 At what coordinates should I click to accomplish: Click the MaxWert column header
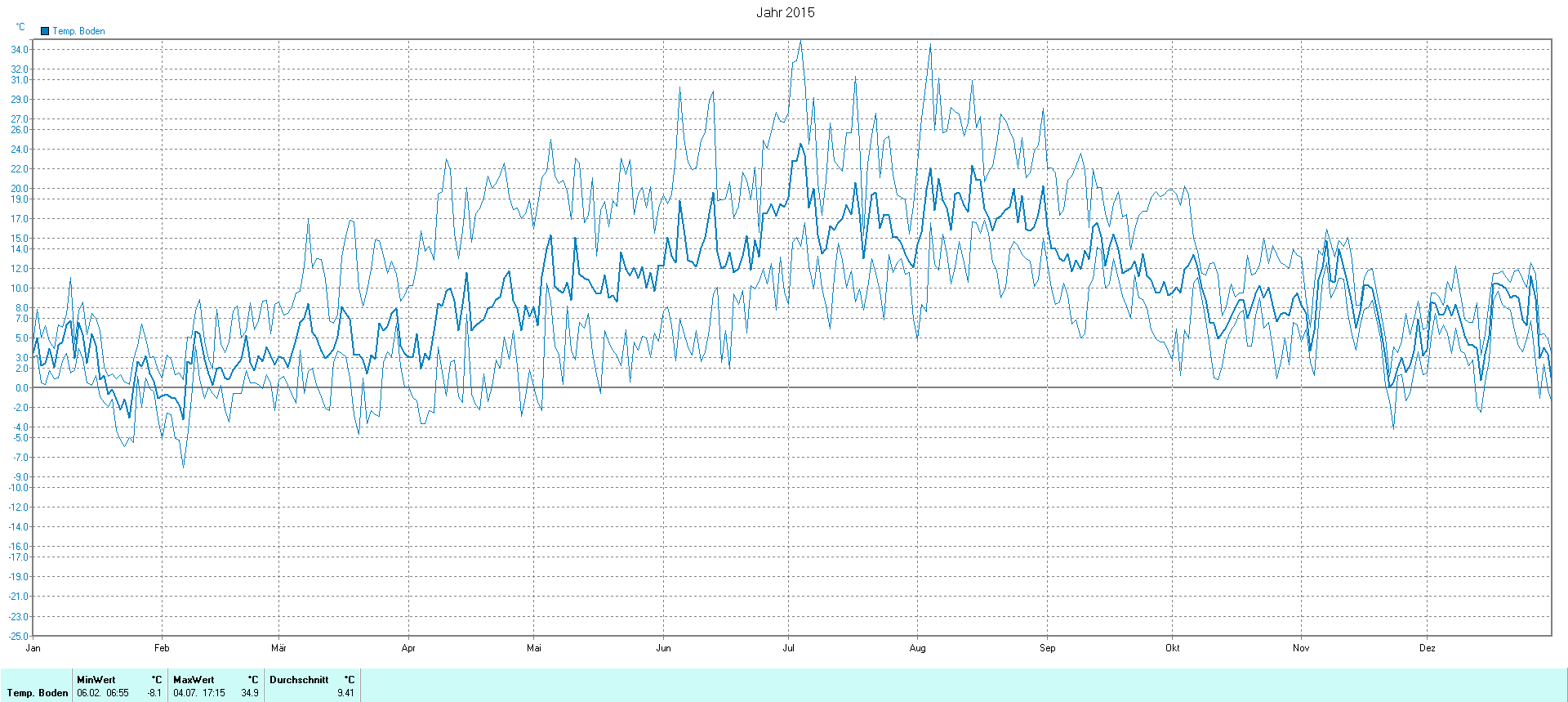coord(194,679)
